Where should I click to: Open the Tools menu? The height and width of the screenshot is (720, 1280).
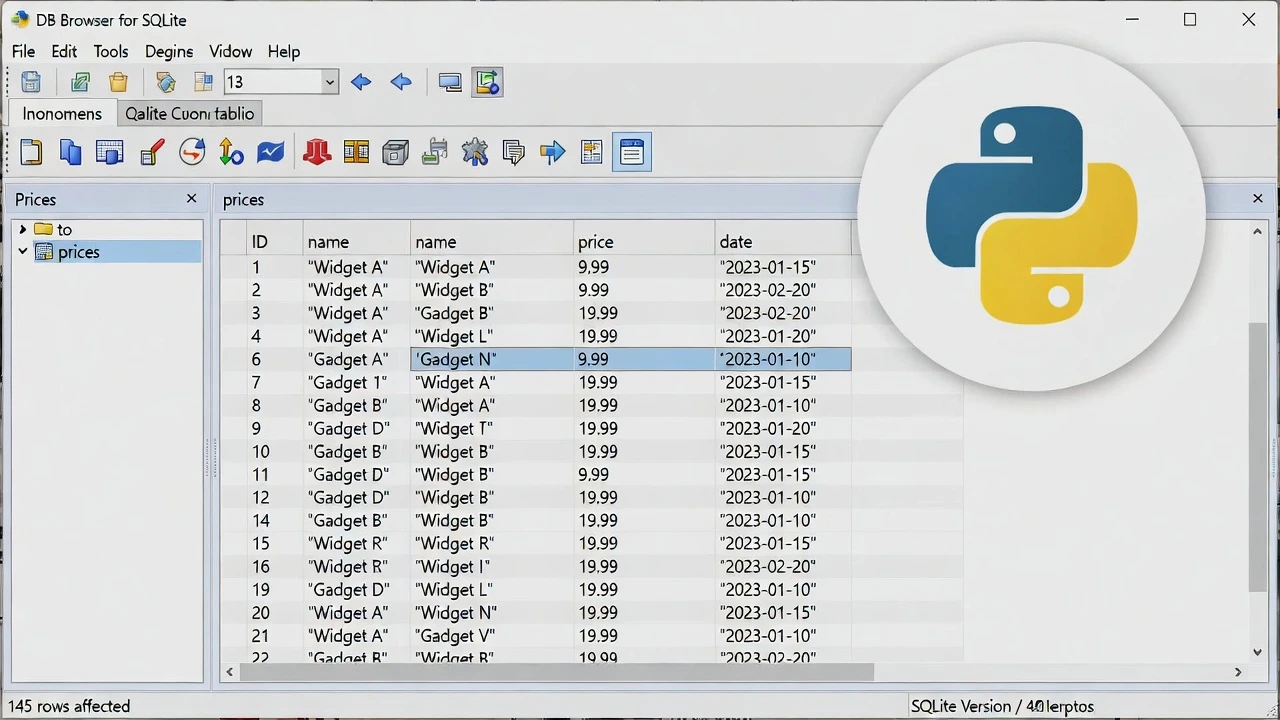(x=110, y=51)
